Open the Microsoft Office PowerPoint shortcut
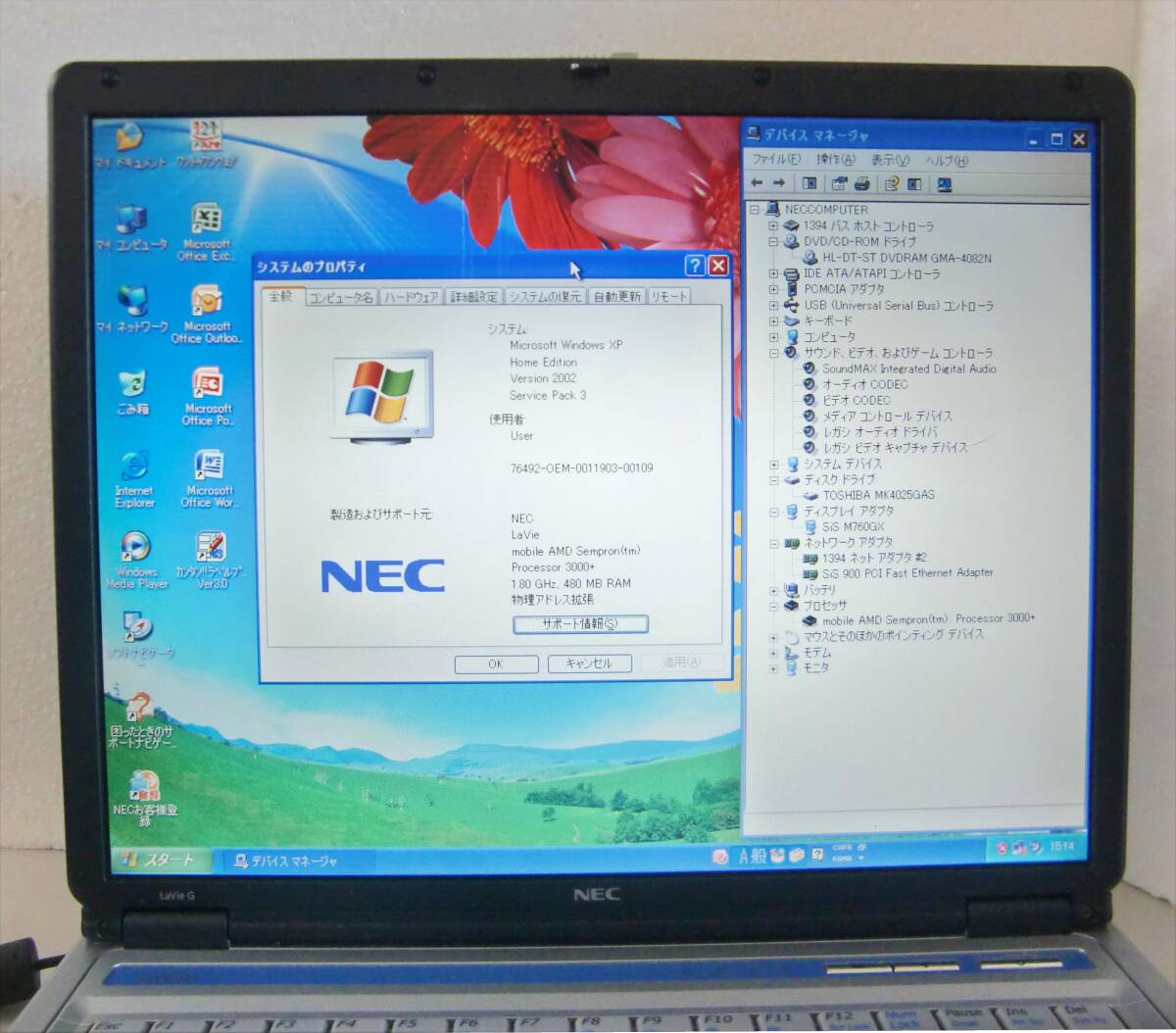 [207, 397]
